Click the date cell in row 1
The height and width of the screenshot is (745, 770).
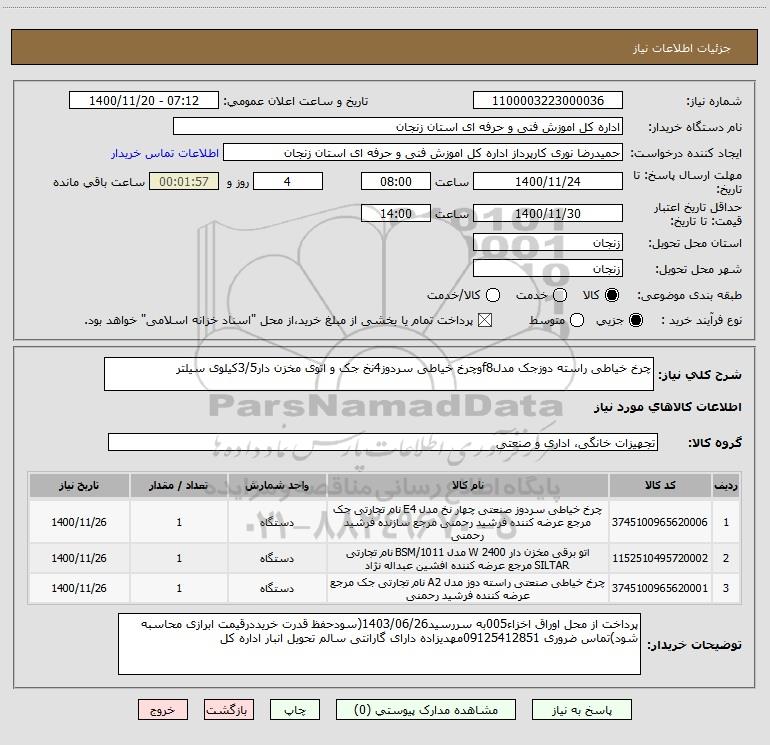pos(79,522)
